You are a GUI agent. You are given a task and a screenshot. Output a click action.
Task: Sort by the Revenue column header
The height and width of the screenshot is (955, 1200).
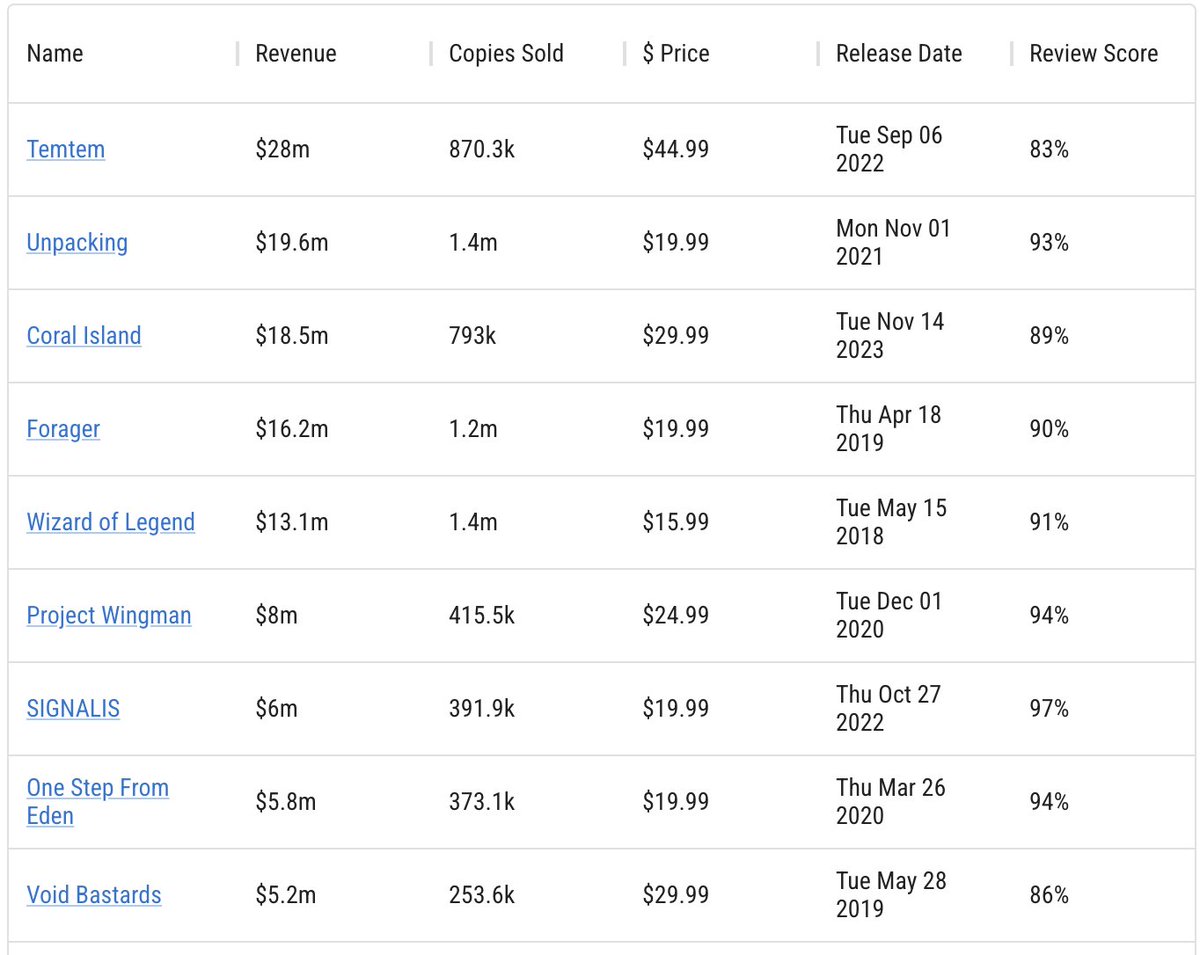click(296, 53)
